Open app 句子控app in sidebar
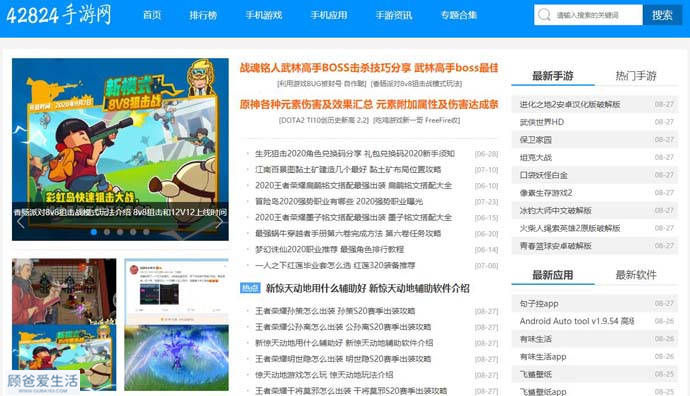Viewport: 690px width, 396px height. [x=539, y=304]
